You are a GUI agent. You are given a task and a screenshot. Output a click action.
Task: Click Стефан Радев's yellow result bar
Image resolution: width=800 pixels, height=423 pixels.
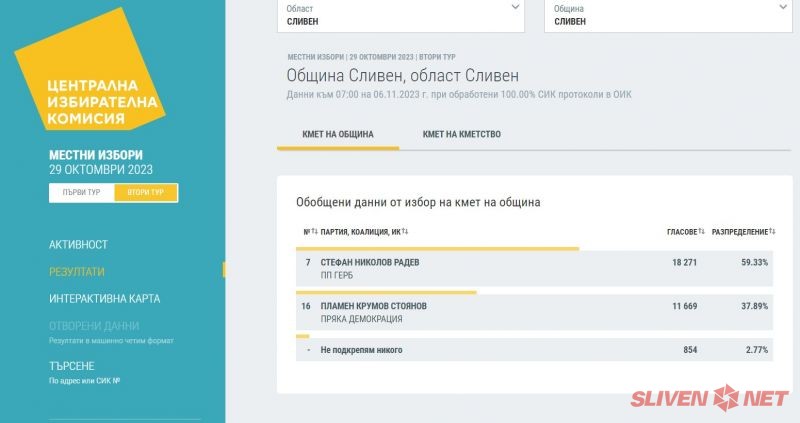(x=438, y=248)
